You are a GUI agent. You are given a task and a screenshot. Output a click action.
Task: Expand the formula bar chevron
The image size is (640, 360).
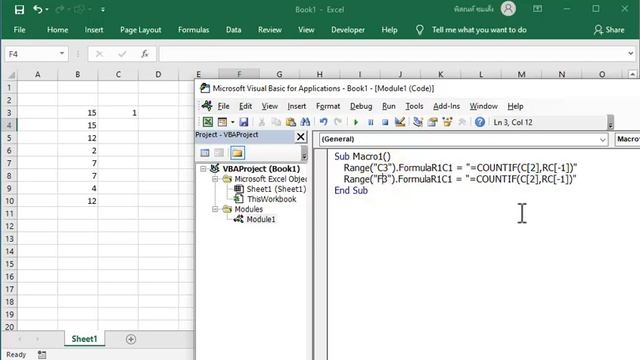click(631, 53)
